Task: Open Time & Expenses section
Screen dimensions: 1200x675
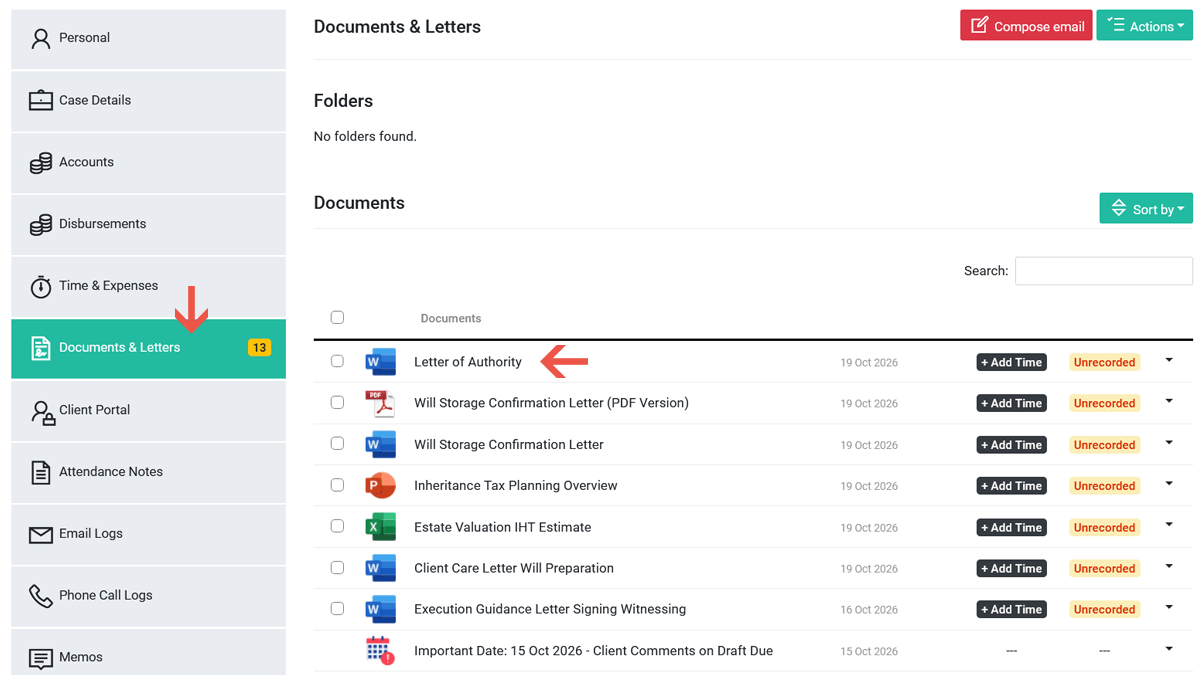Action: click(x=148, y=286)
